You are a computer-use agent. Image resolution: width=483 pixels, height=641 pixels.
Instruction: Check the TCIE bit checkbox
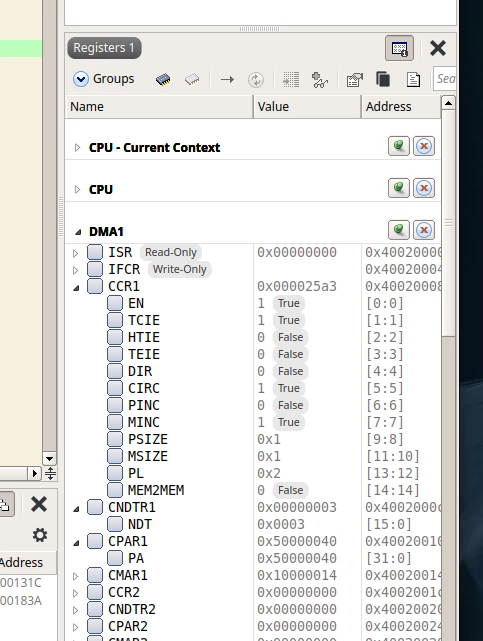(115, 320)
